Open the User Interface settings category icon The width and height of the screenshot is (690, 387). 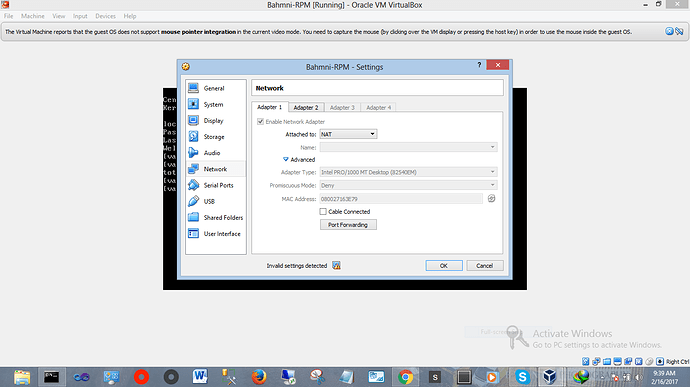pos(193,233)
